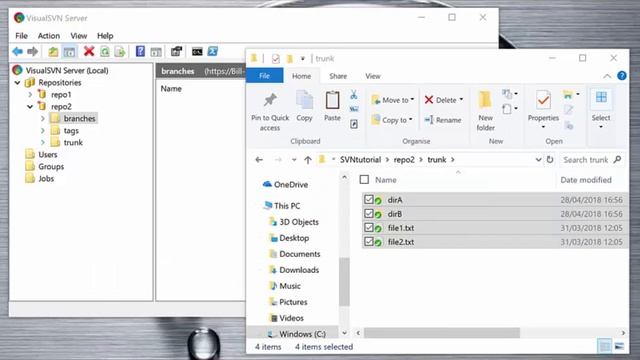Image resolution: width=640 pixels, height=360 pixels.
Task: Click Date modified column header
Action: [x=586, y=180]
